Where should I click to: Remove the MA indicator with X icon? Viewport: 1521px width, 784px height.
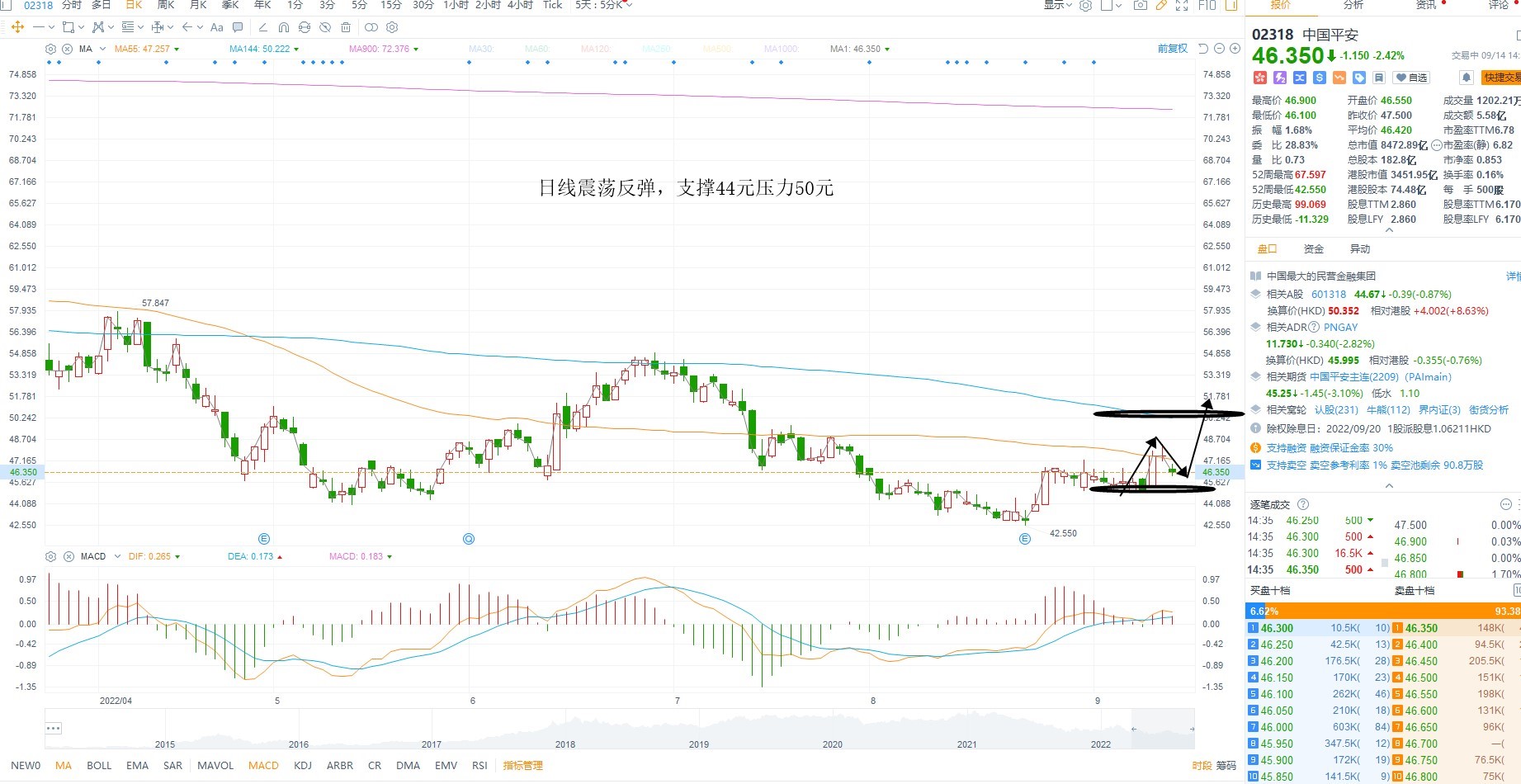click(x=67, y=49)
